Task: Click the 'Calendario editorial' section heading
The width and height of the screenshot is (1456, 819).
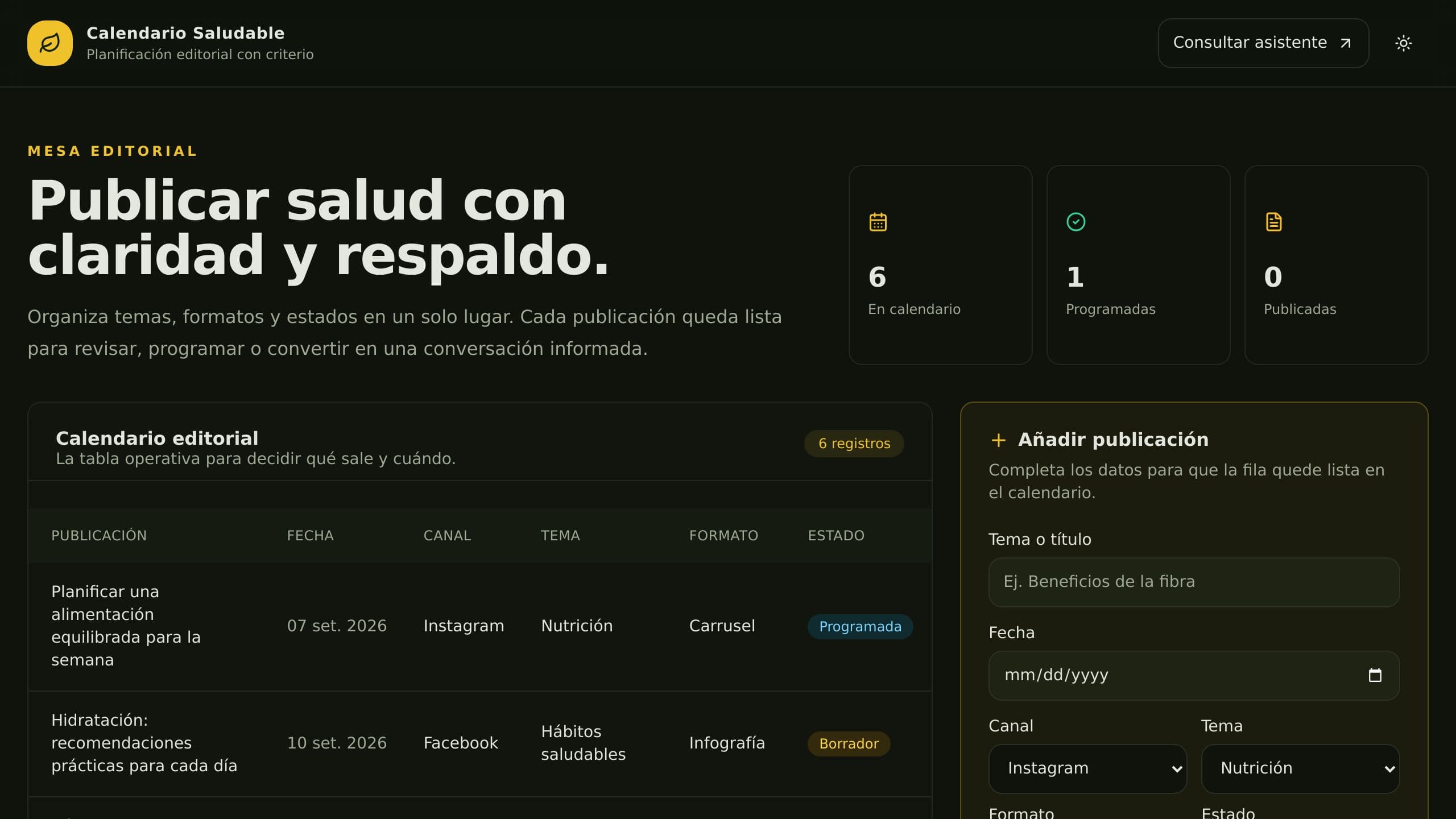Action: (157, 439)
